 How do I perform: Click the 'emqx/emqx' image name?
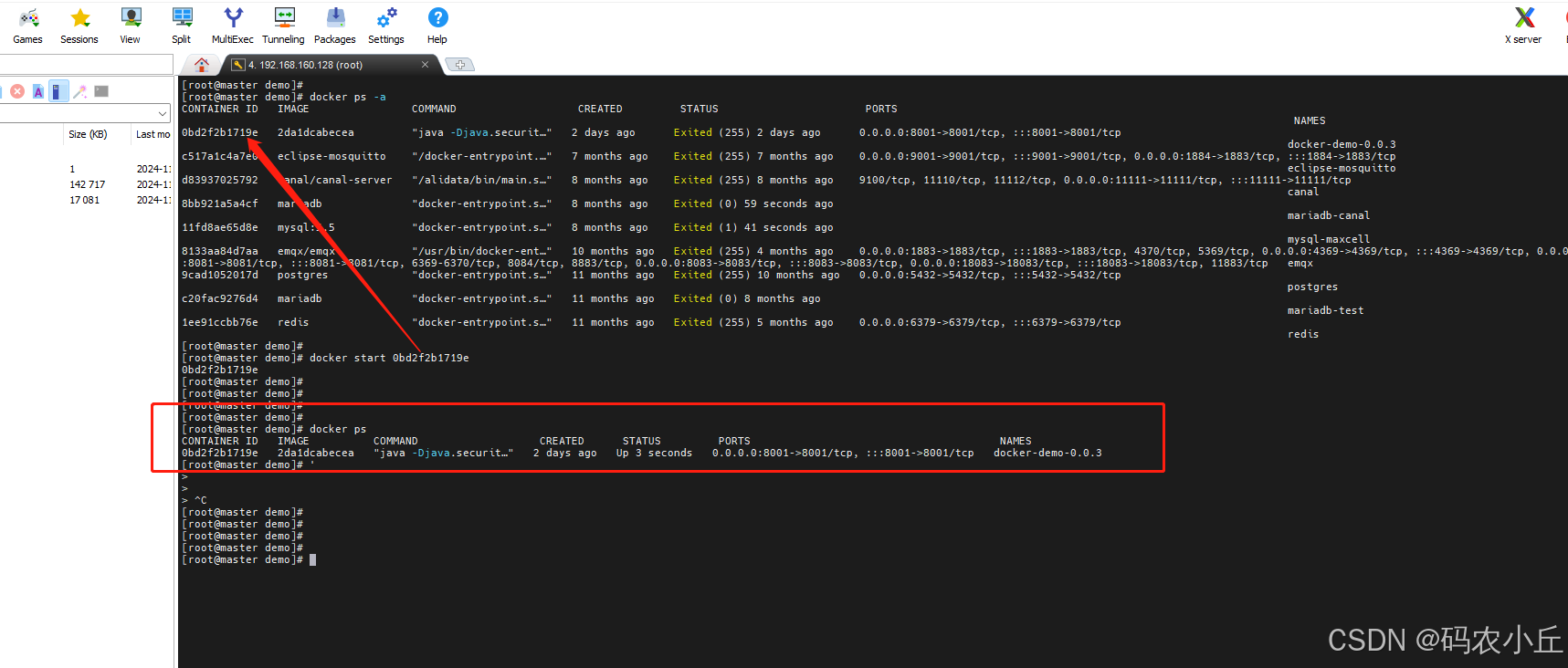(x=306, y=251)
